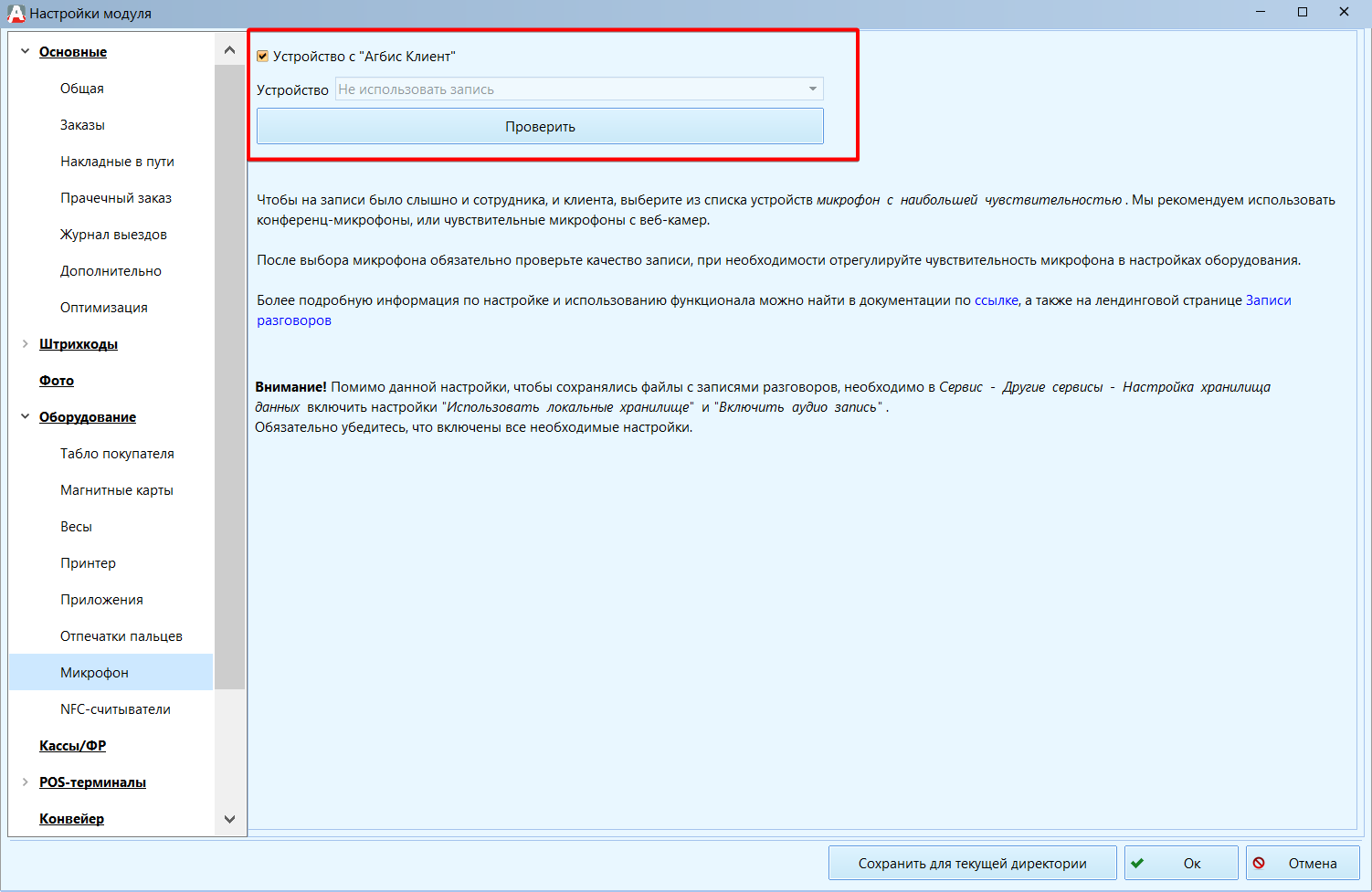Open the documentation ссылке link

[996, 300]
